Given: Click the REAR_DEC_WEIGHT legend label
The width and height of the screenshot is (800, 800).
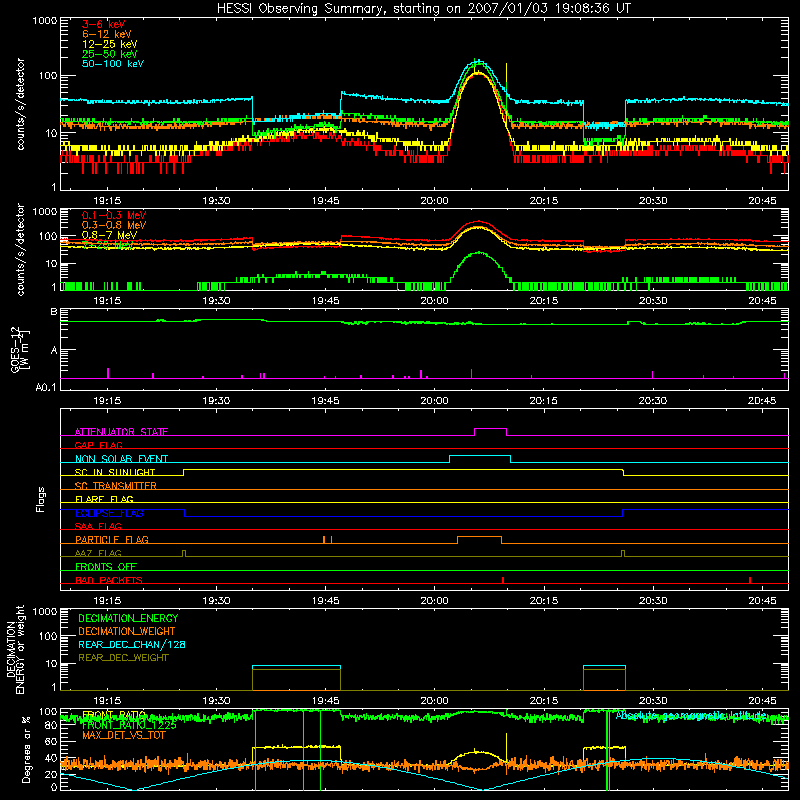Looking at the screenshot, I should 123,658.
